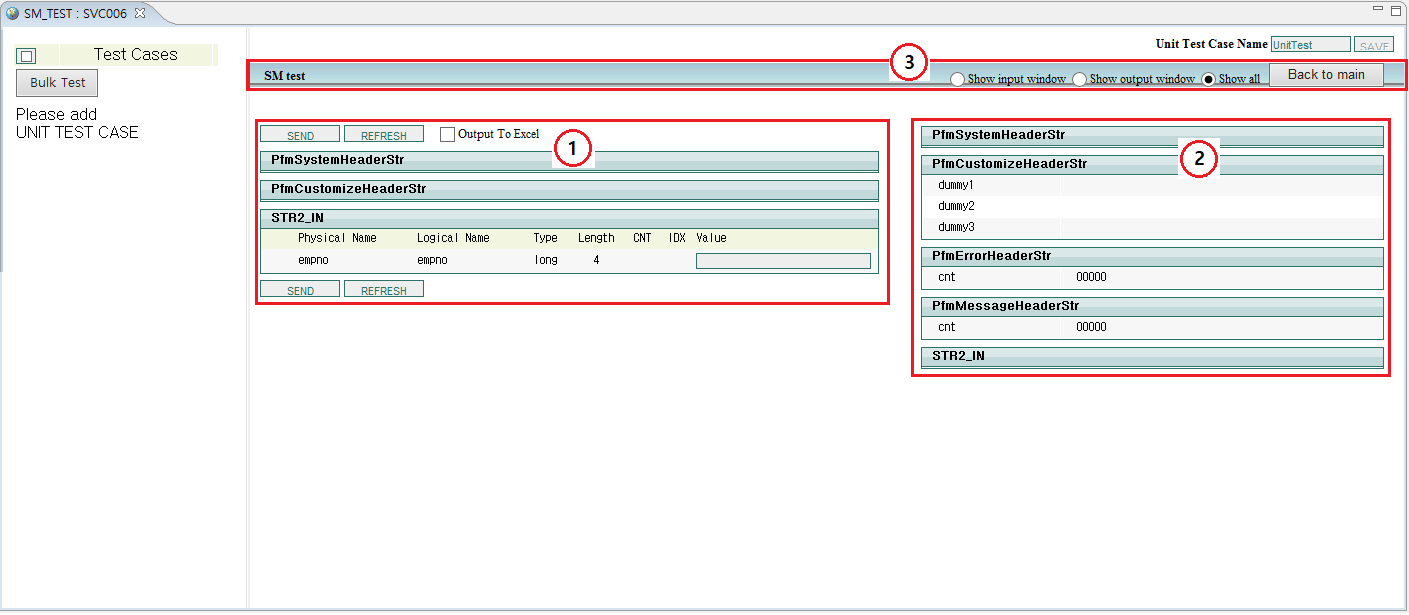Click the SM_TEST tab globe icon
1409x615 pixels.
pyautogui.click(x=13, y=14)
